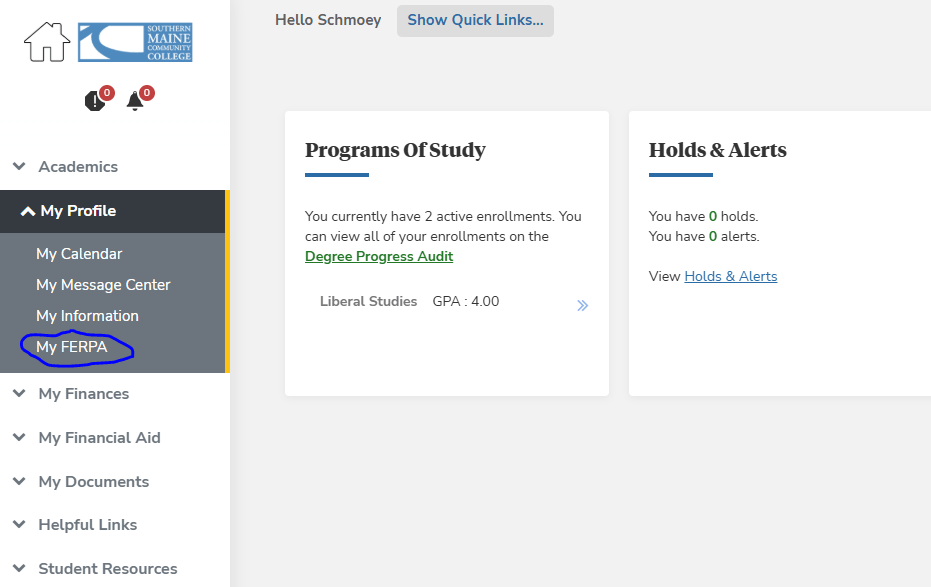
Task: Go to the home page via house icon
Action: pyautogui.click(x=47, y=42)
